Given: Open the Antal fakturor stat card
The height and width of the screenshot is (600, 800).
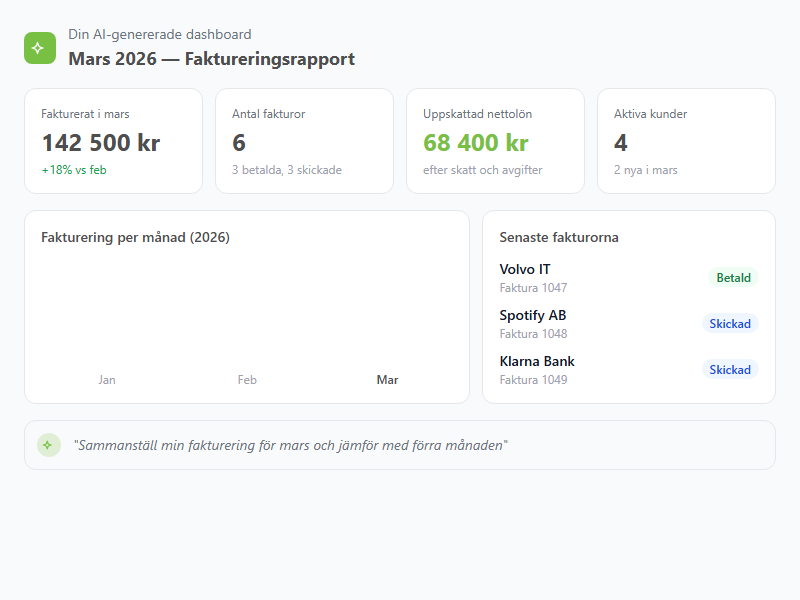Looking at the screenshot, I should [303, 140].
